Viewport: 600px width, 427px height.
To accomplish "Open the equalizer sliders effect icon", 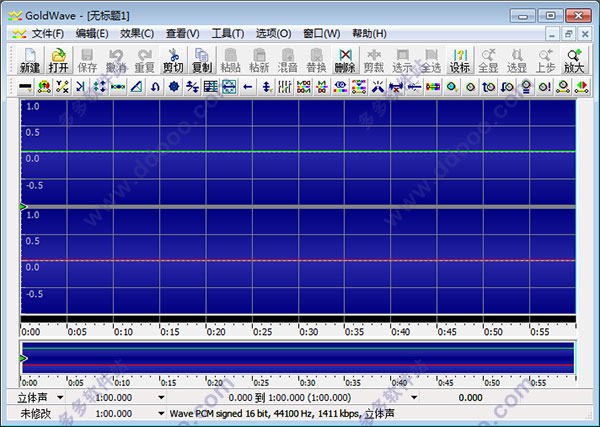I will point(285,87).
